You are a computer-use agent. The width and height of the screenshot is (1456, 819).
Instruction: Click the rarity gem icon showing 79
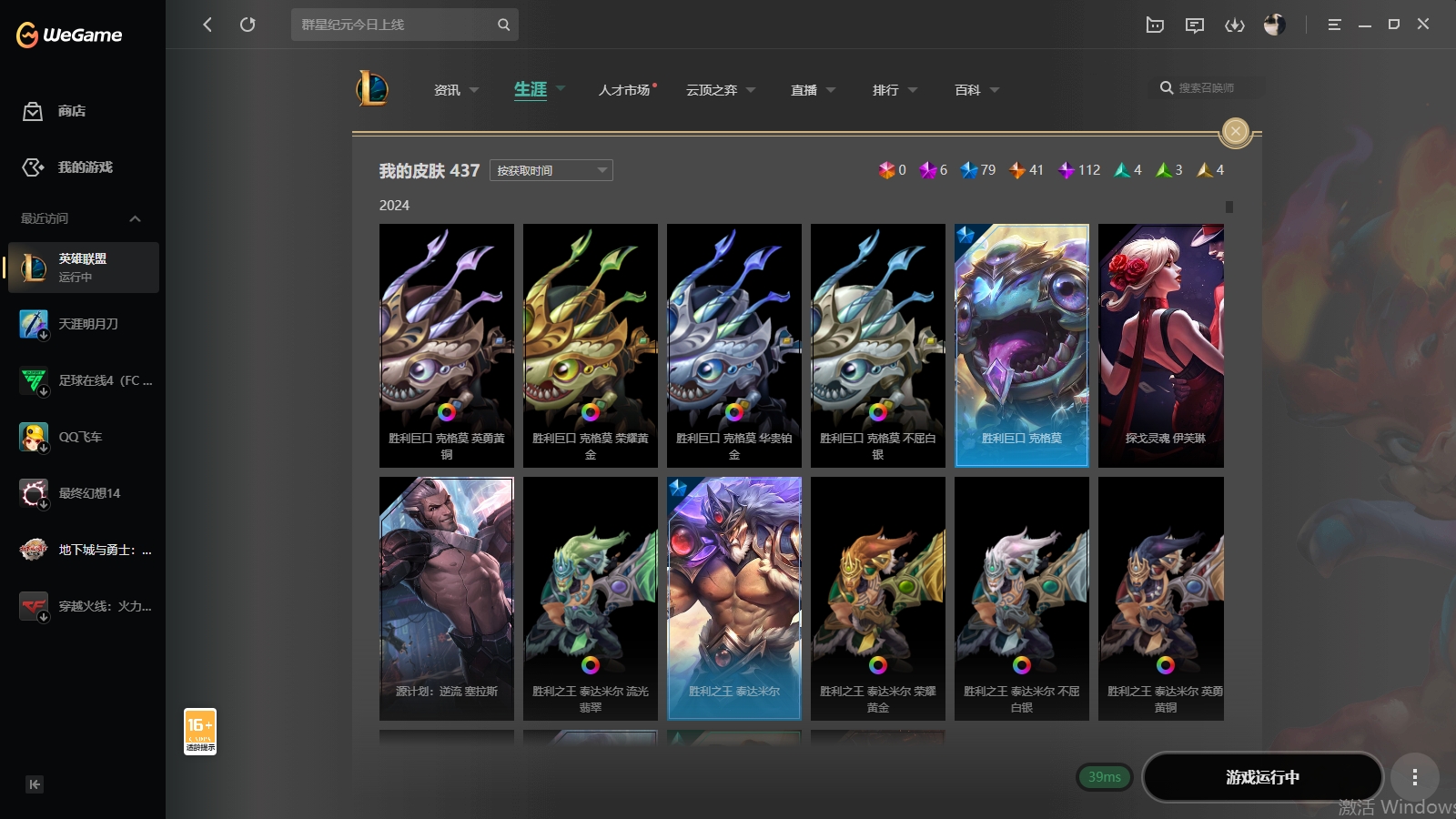[968, 170]
